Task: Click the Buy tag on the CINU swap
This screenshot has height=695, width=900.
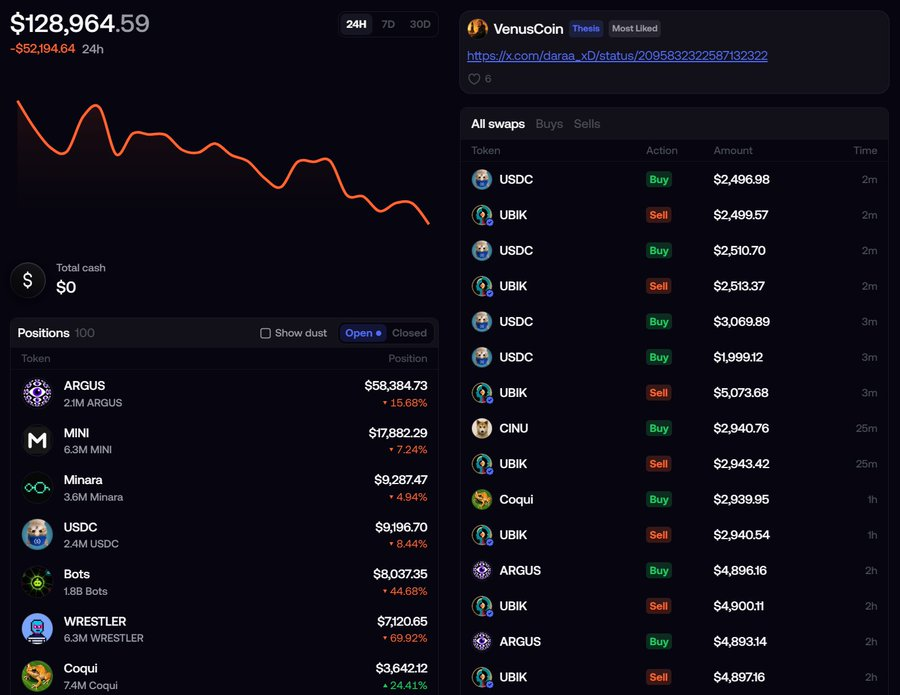Action: click(x=658, y=429)
